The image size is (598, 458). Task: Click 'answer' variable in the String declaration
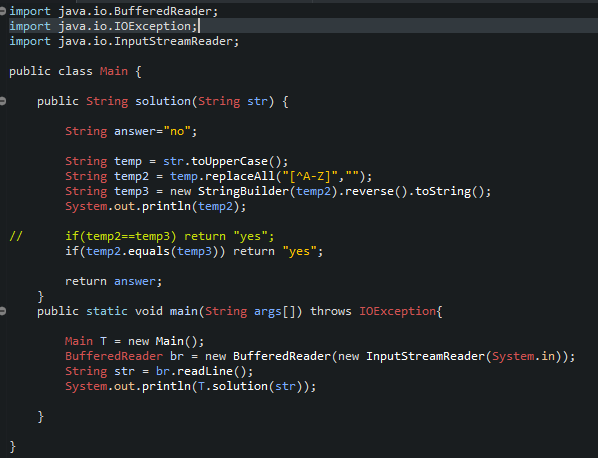(135, 132)
